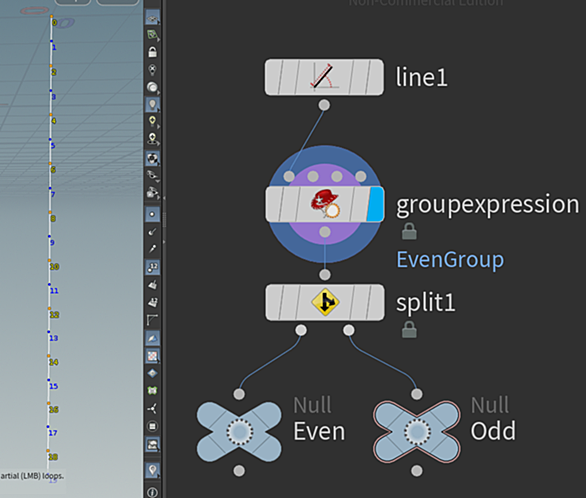
Task: Select the Even null node
Action: 239,432
